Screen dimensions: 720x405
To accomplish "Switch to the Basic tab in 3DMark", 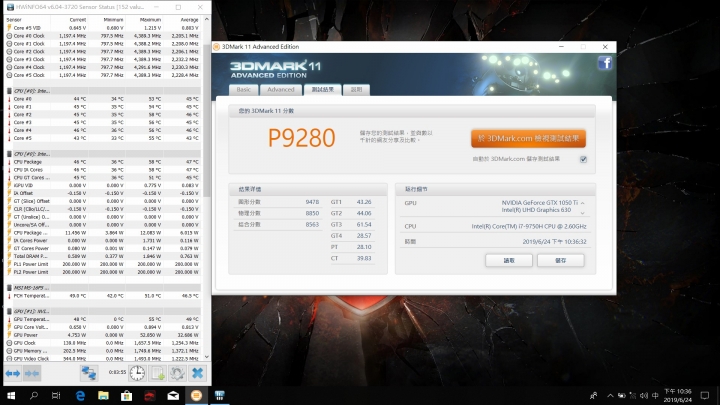I will point(243,90).
